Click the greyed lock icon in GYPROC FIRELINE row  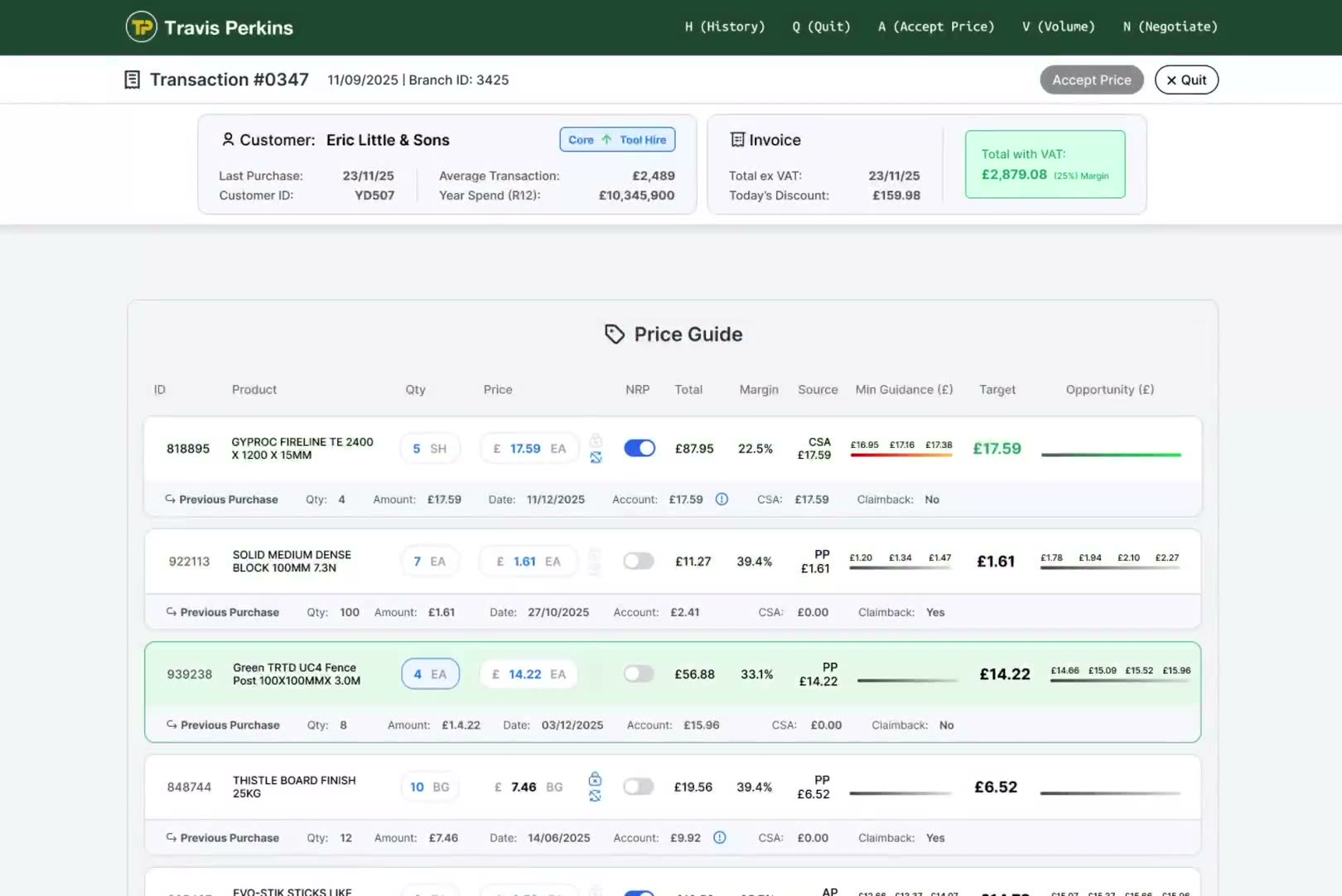coord(596,441)
